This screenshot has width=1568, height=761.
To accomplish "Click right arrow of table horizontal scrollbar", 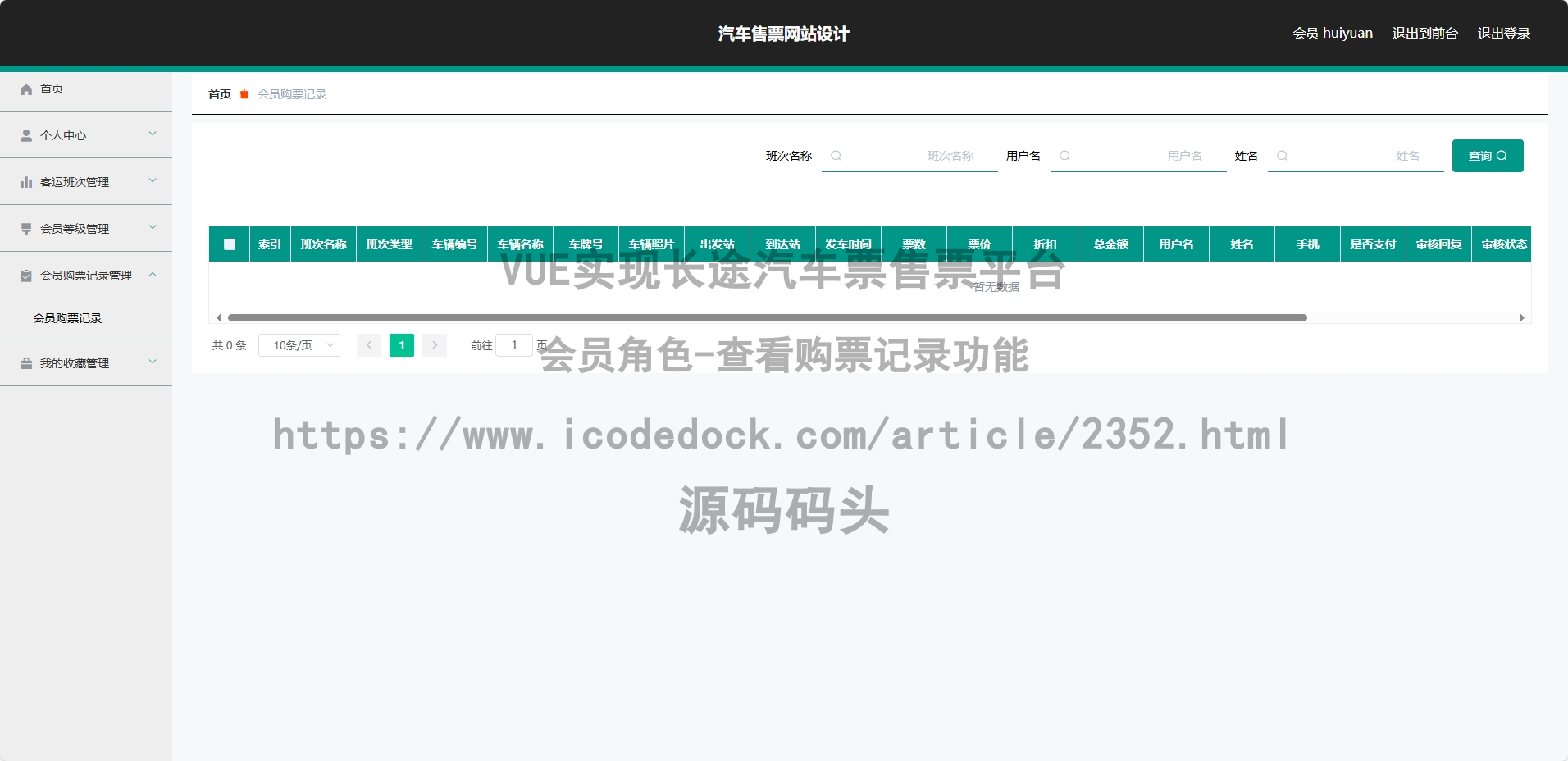I will tap(1522, 317).
